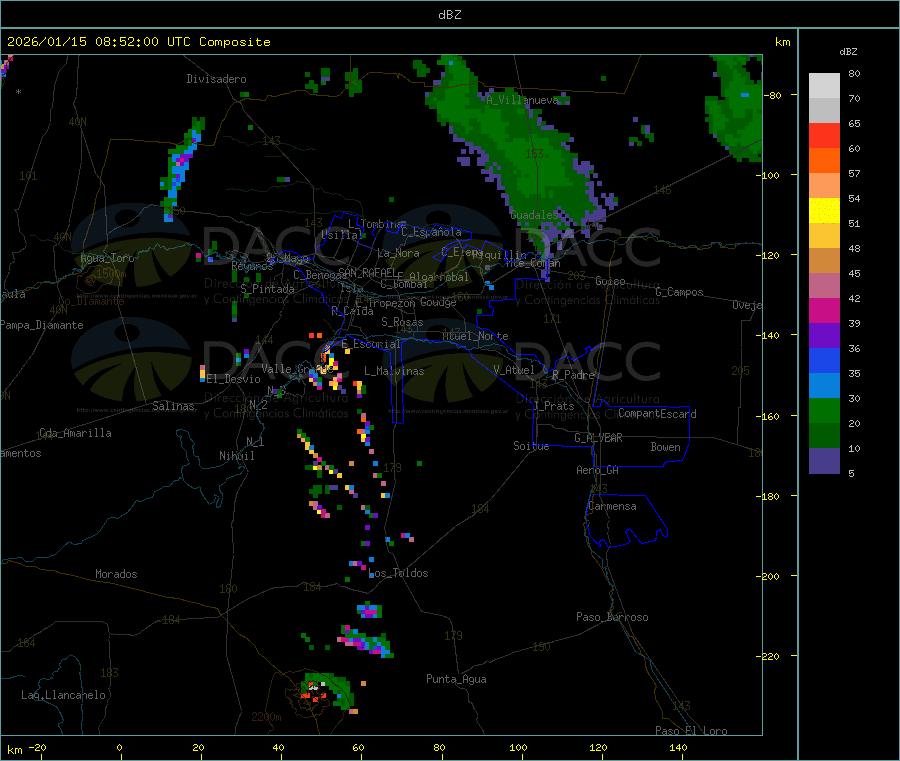The image size is (900, 761).
Task: Click the yellow 51-54 dBZ legend swatch
Action: click(824, 211)
